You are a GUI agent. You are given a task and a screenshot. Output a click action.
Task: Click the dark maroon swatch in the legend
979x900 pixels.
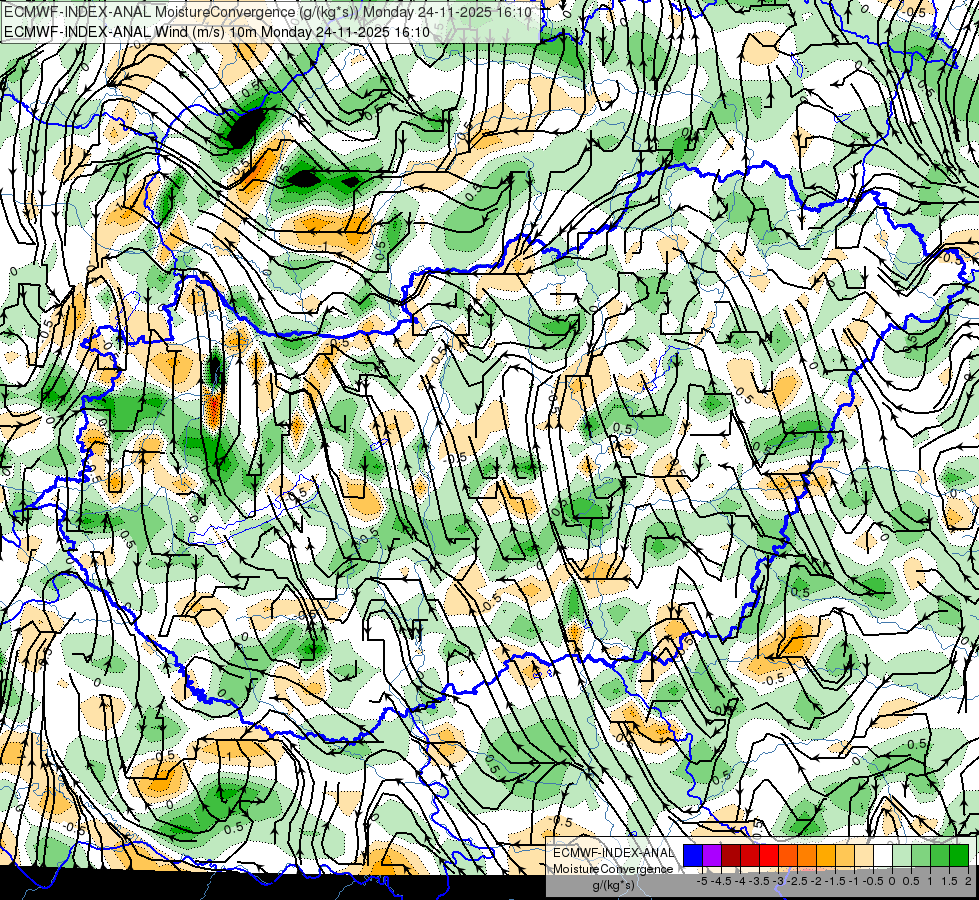[x=731, y=856]
